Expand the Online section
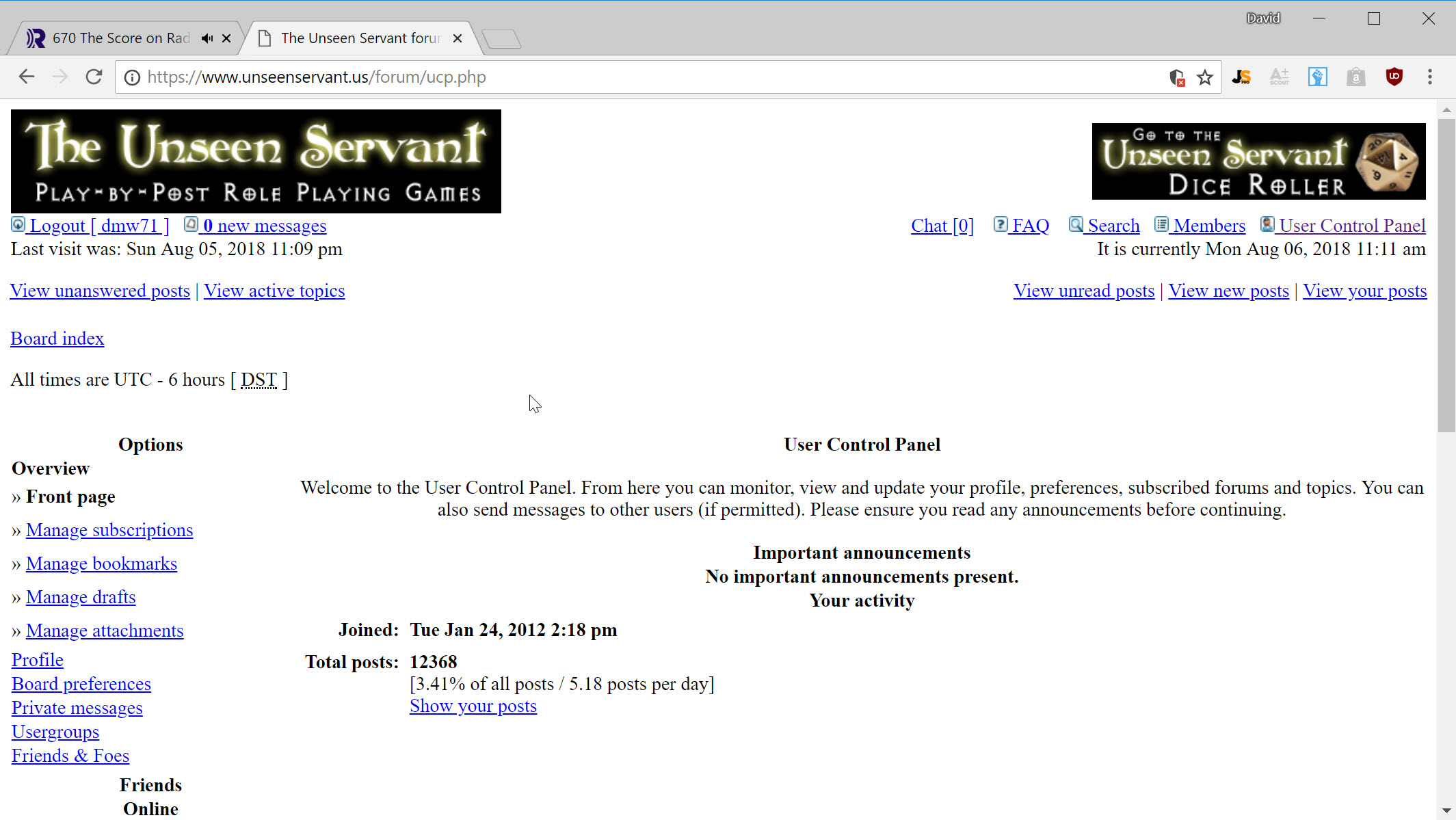The height and width of the screenshot is (820, 1456). (150, 809)
